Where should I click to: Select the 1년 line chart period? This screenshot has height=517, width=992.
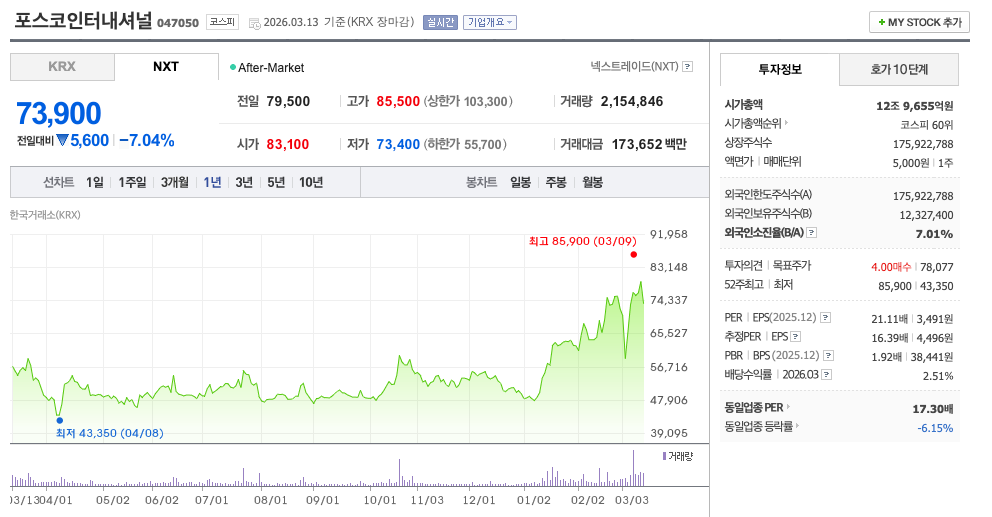(x=213, y=182)
